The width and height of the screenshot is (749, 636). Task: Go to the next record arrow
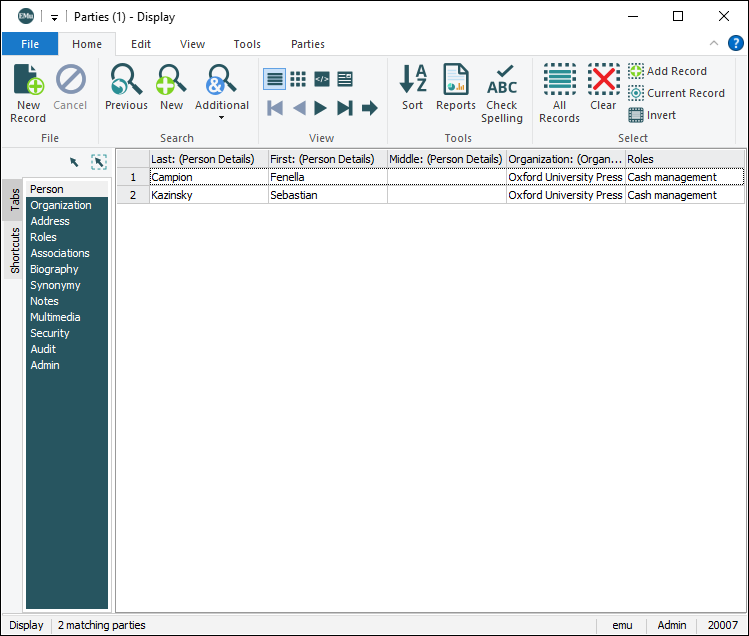(321, 108)
